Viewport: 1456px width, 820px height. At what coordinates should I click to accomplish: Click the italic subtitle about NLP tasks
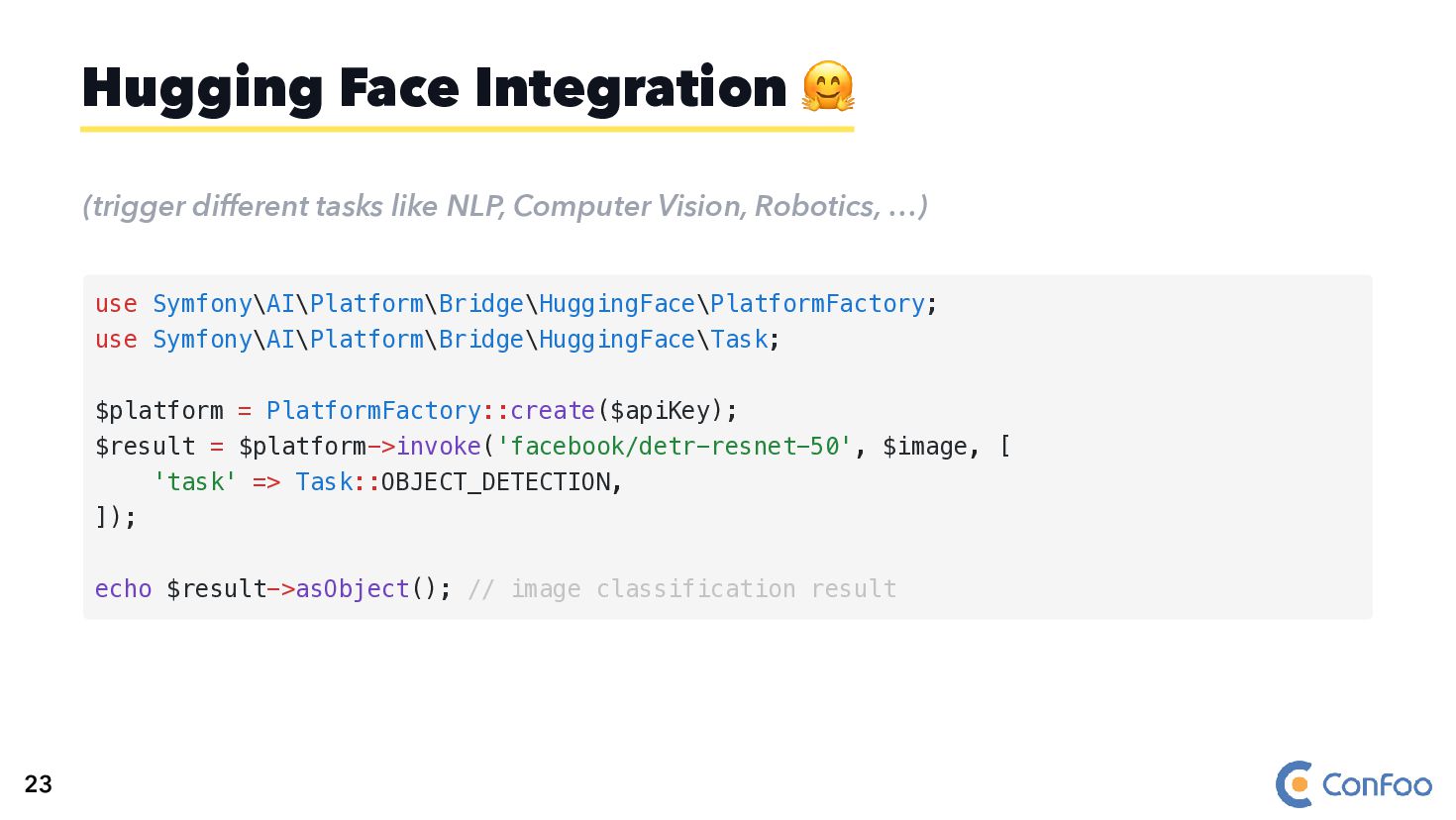505,206
